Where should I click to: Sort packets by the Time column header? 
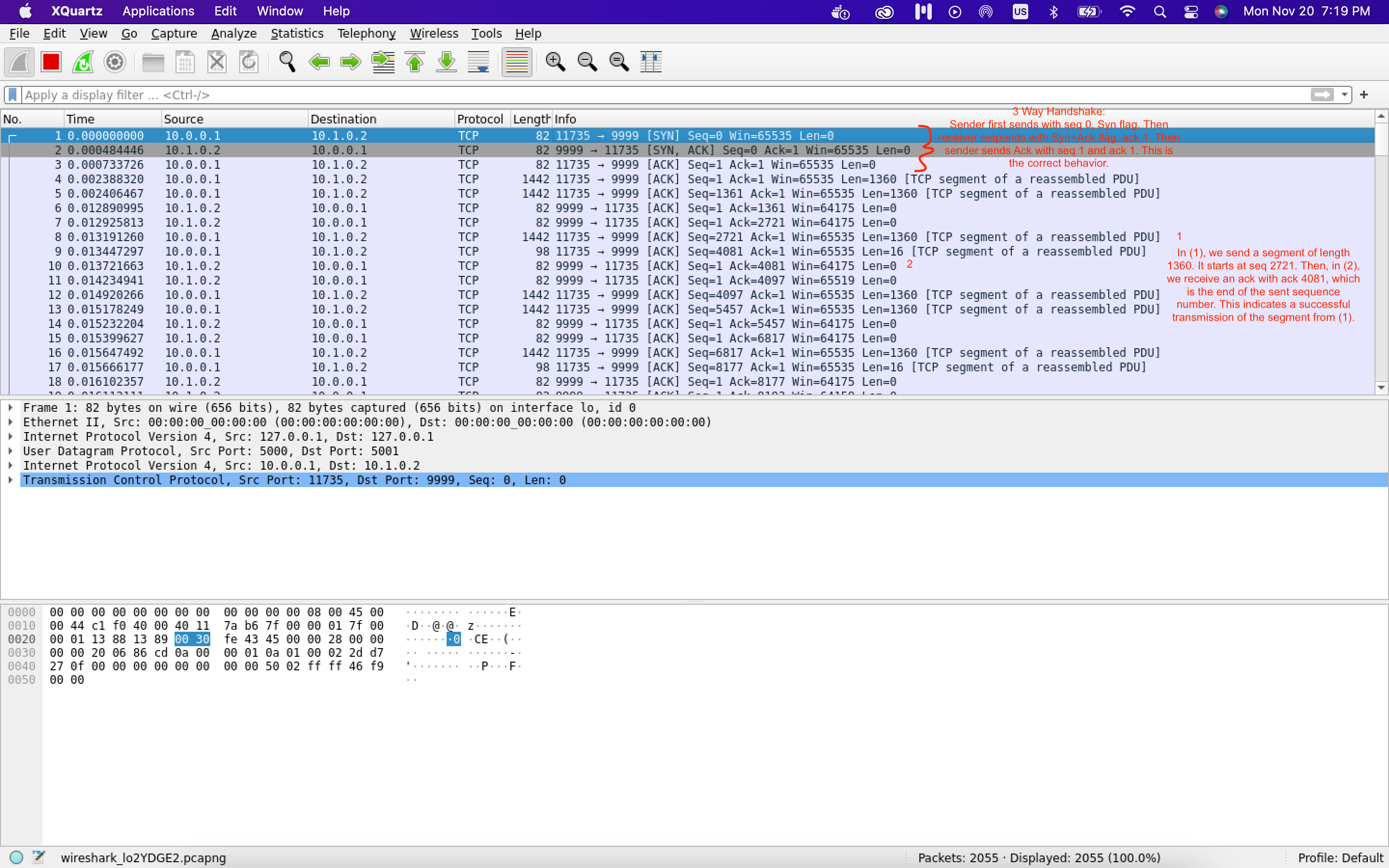(112, 119)
